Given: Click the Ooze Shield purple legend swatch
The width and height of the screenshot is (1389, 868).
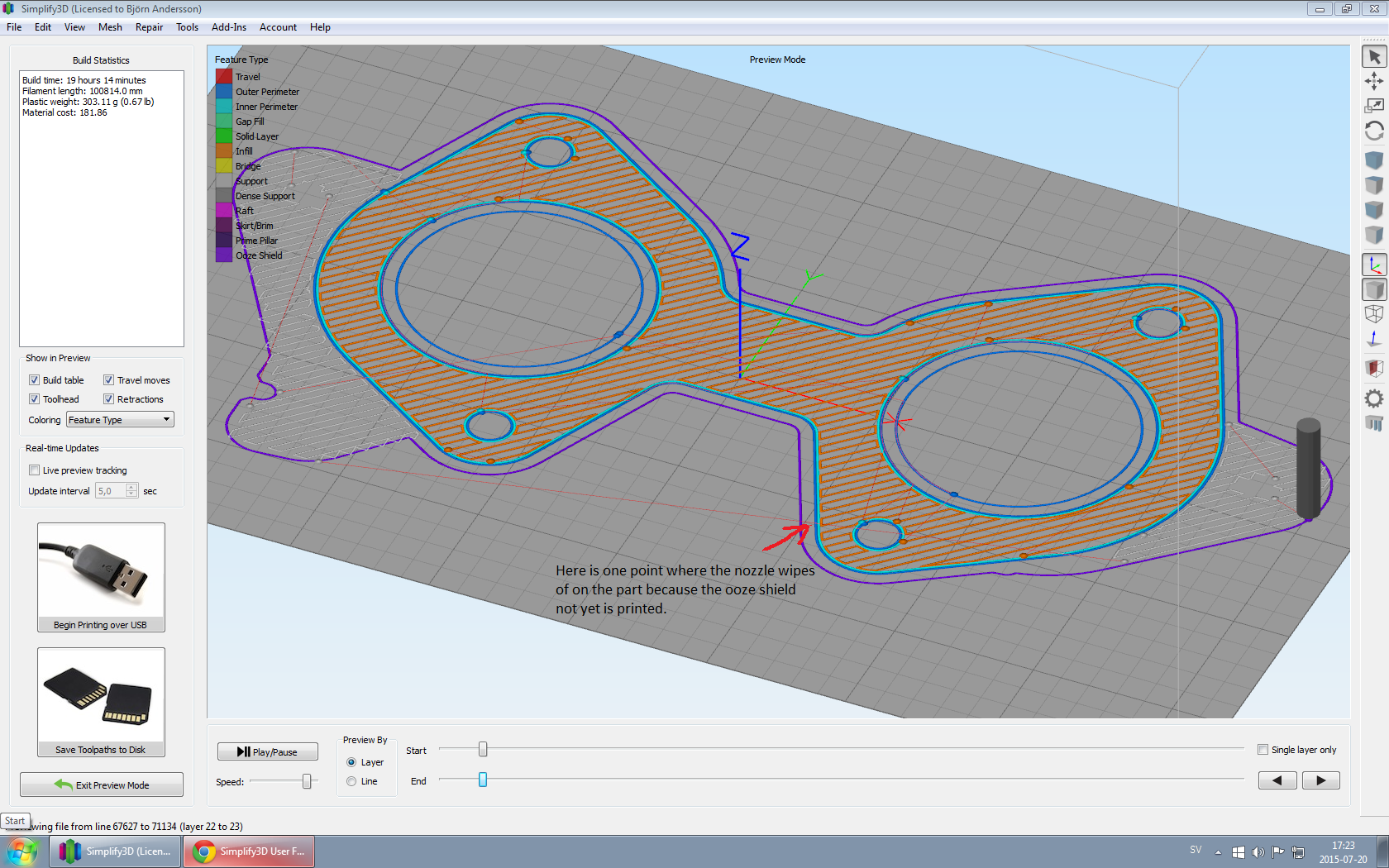Looking at the screenshot, I should coord(224,255).
